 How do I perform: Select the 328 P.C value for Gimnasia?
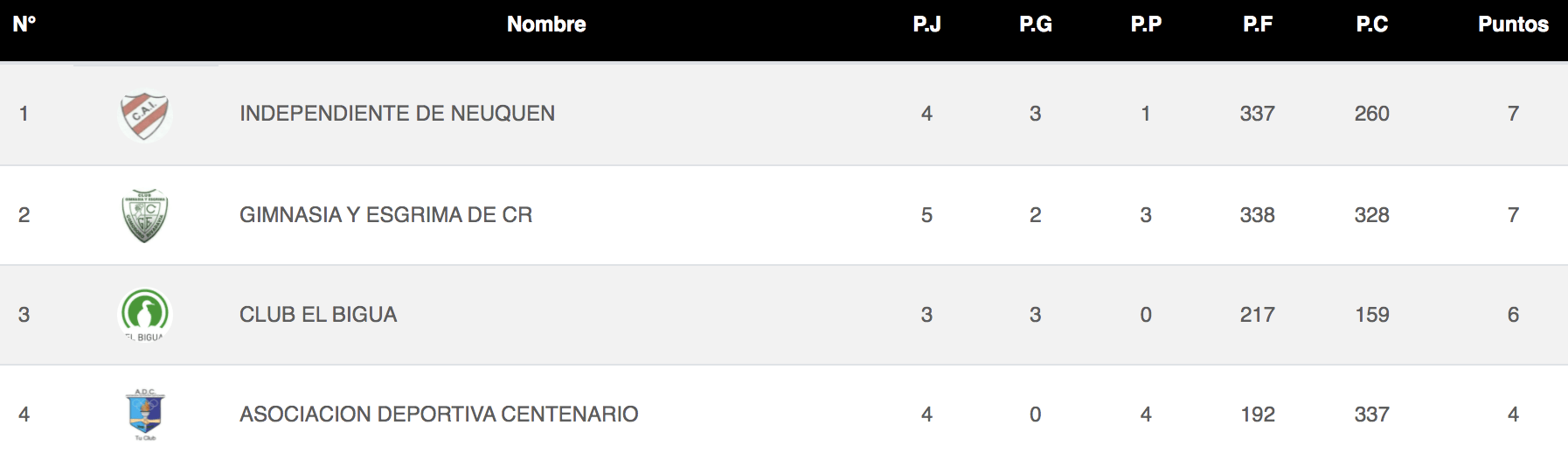(1371, 215)
